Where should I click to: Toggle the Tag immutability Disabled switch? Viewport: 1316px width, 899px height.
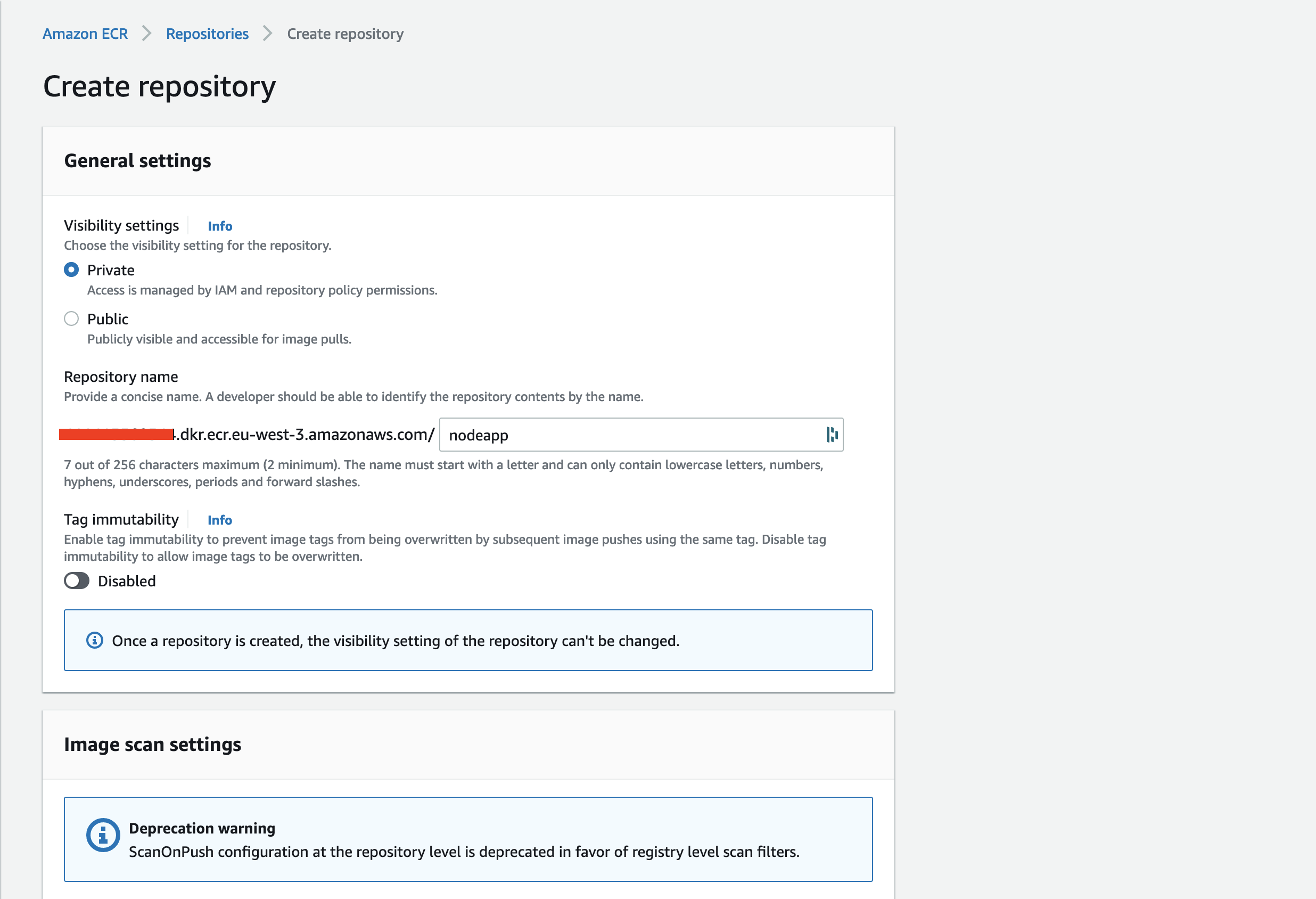(77, 581)
